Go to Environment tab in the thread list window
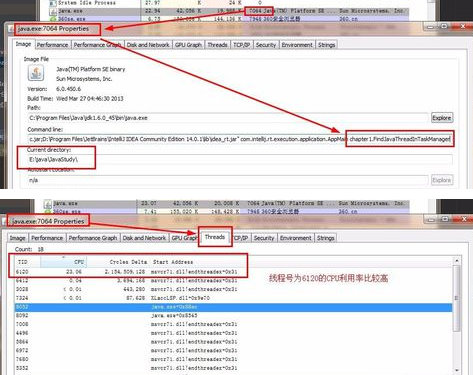 coord(296,238)
